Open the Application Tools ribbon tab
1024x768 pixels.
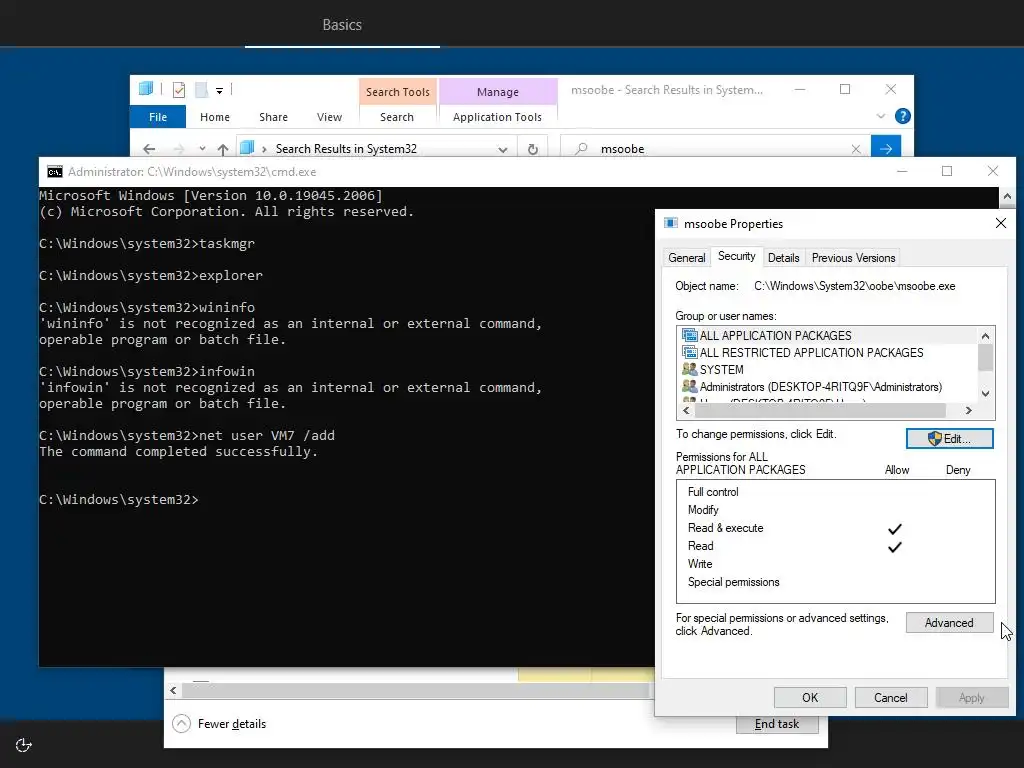click(498, 117)
